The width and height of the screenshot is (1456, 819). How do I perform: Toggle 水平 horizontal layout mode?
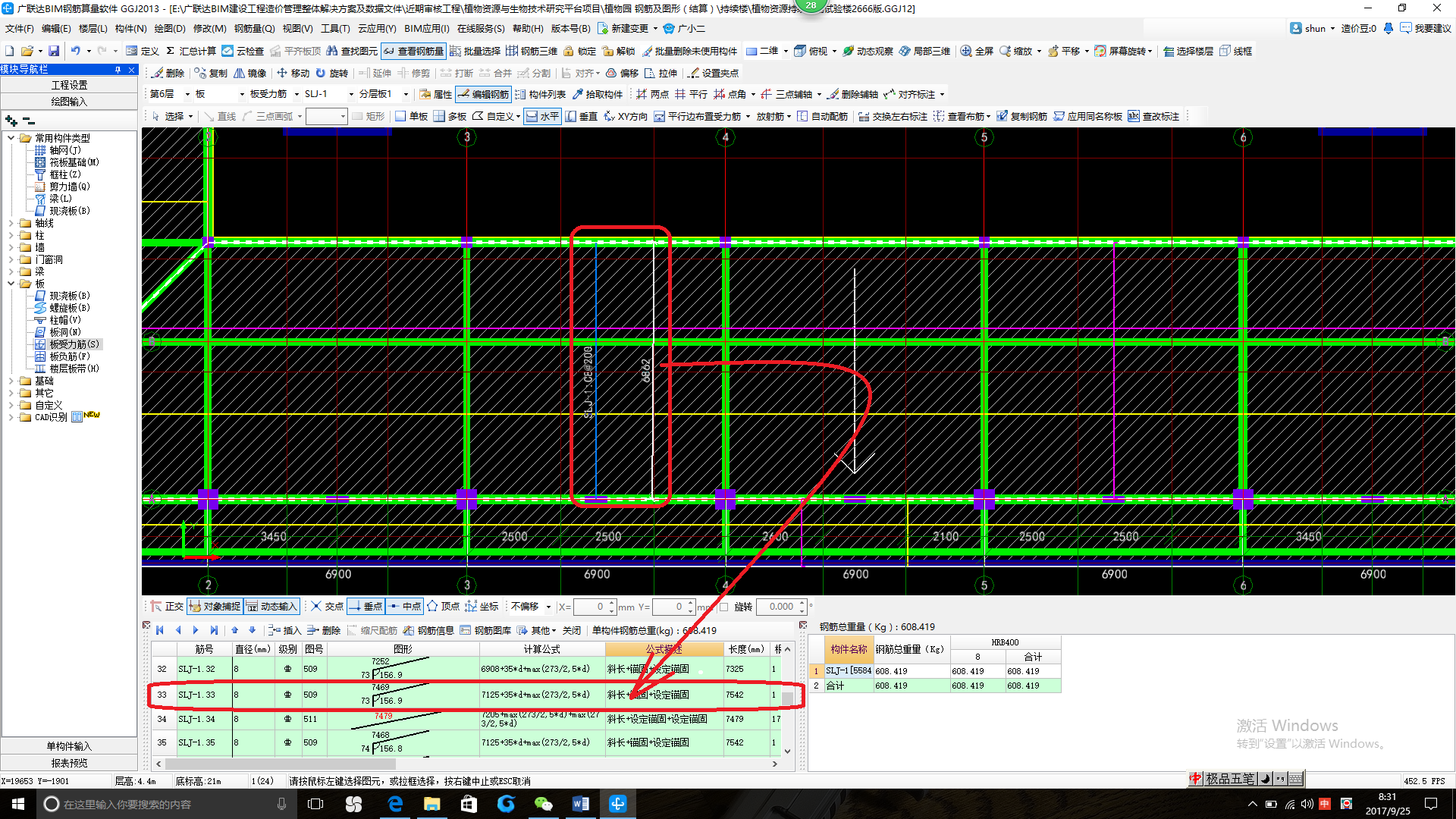point(542,116)
